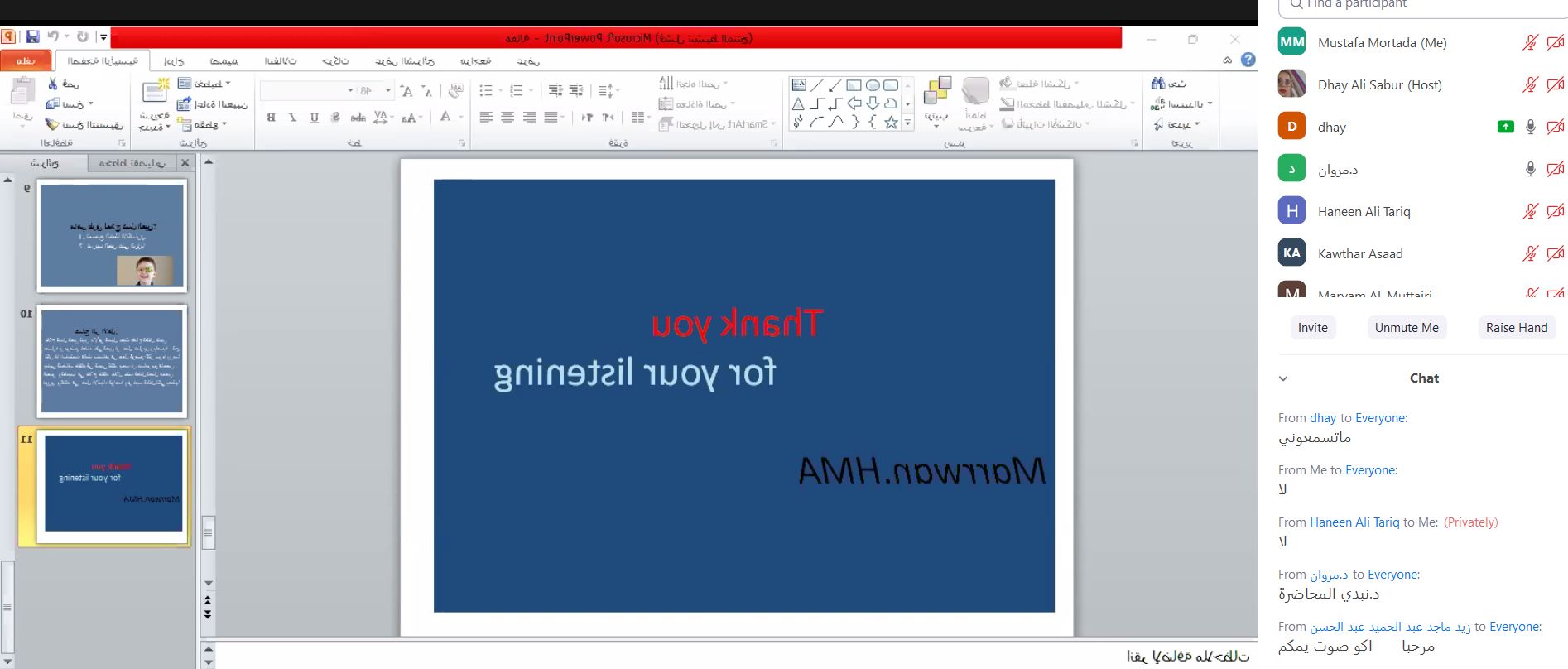Click the Paste clipboard icon in the ribbon
Screen dimensions: 1568x669
[x=22, y=92]
